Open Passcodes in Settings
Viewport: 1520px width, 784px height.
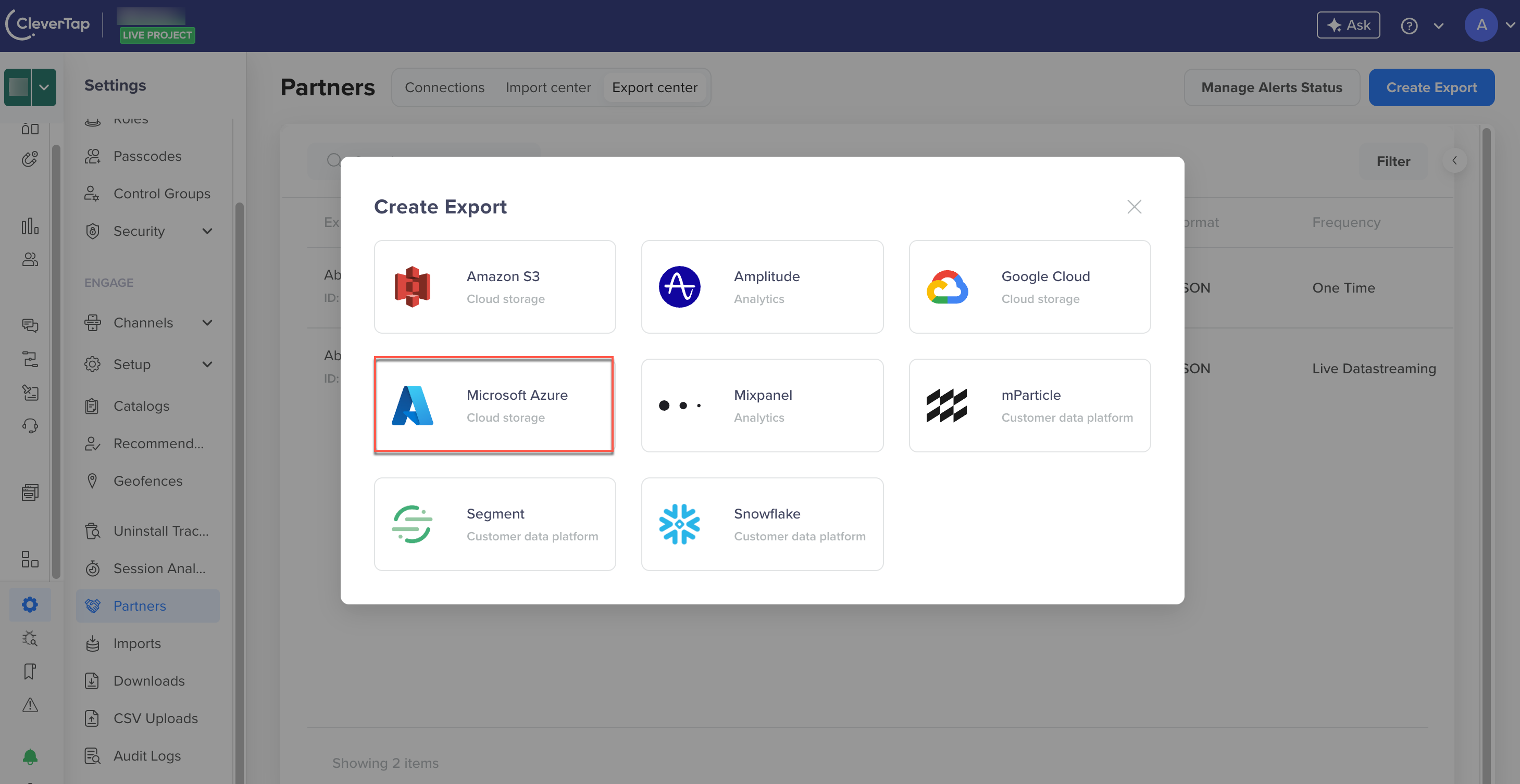click(x=147, y=156)
